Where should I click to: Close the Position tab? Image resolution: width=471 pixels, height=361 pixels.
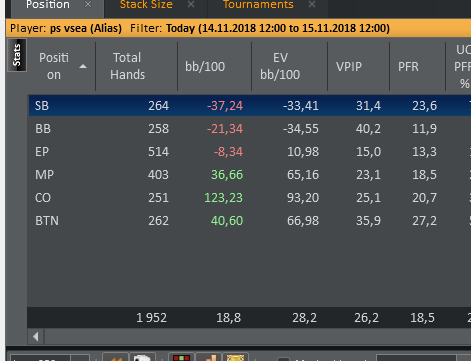click(x=88, y=4)
